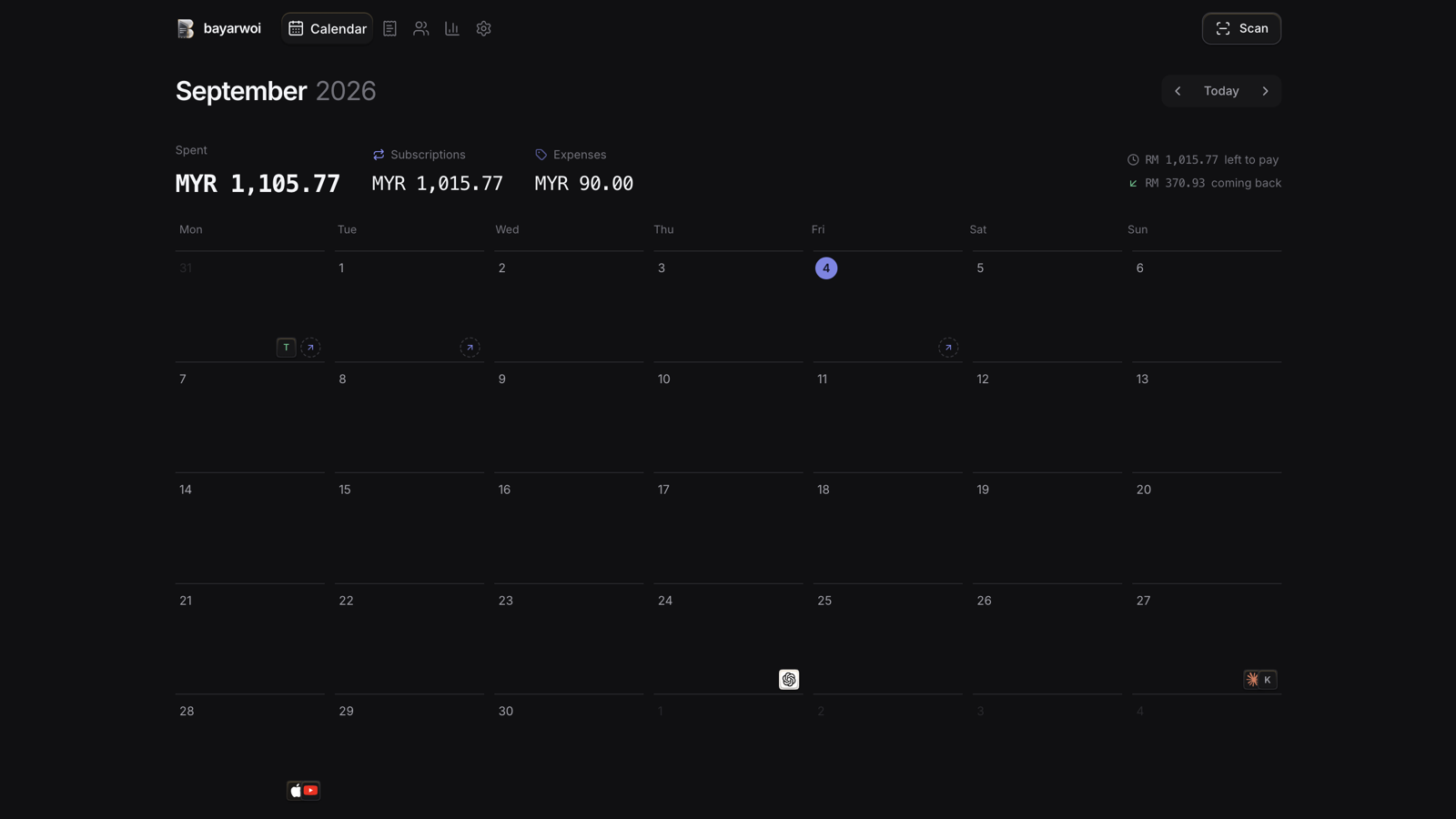The width and height of the screenshot is (1456, 819).
Task: Open the green T subscription on August 31
Action: pyautogui.click(x=286, y=347)
